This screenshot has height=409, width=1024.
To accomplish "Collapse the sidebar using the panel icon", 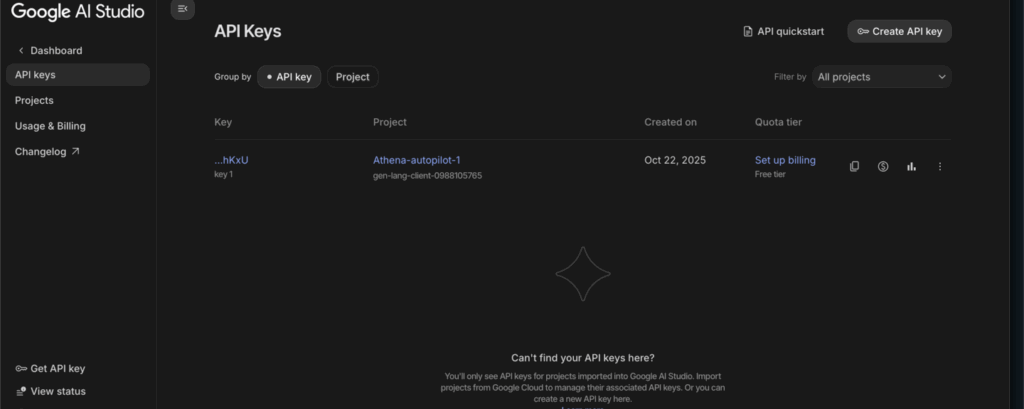I will tap(182, 9).
